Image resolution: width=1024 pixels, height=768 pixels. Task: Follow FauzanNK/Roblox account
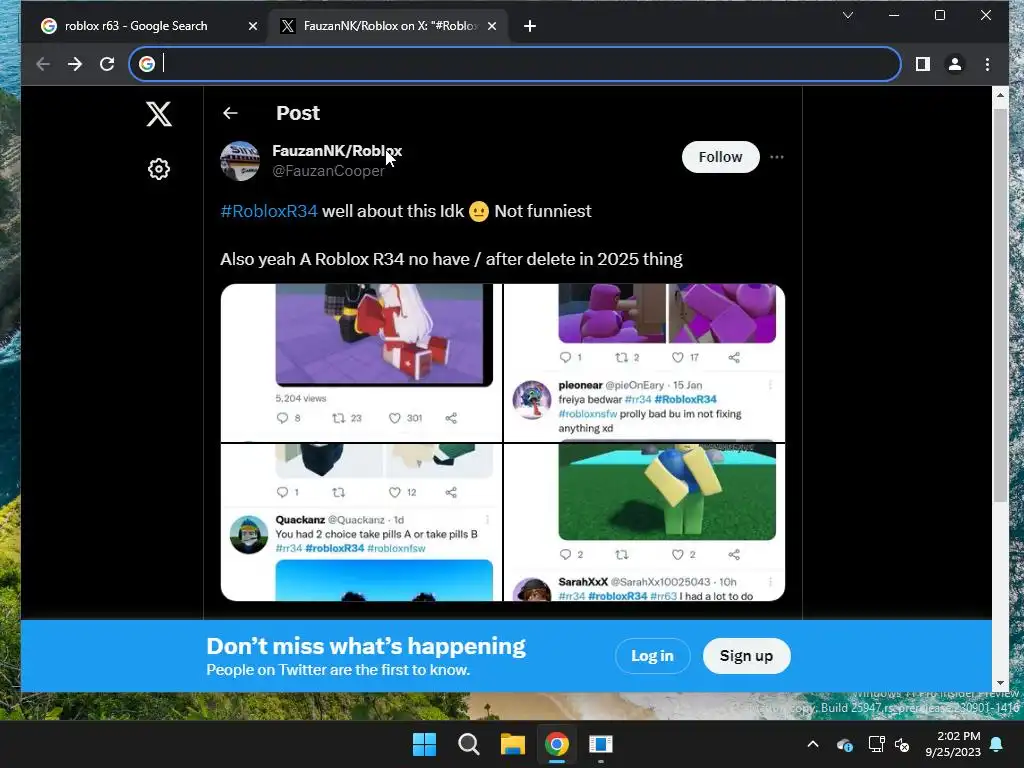coord(720,157)
